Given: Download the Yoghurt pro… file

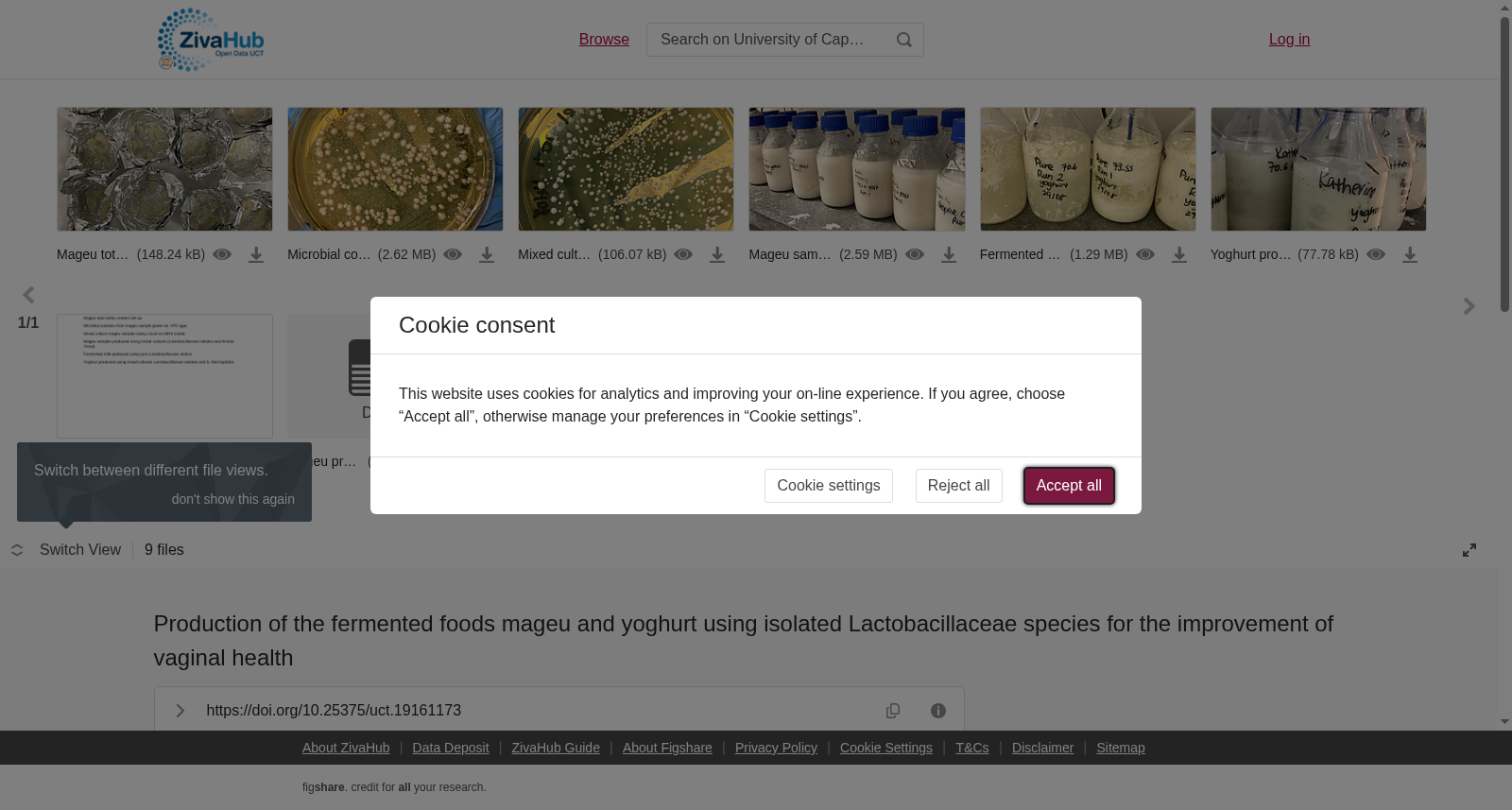Looking at the screenshot, I should click(1410, 255).
